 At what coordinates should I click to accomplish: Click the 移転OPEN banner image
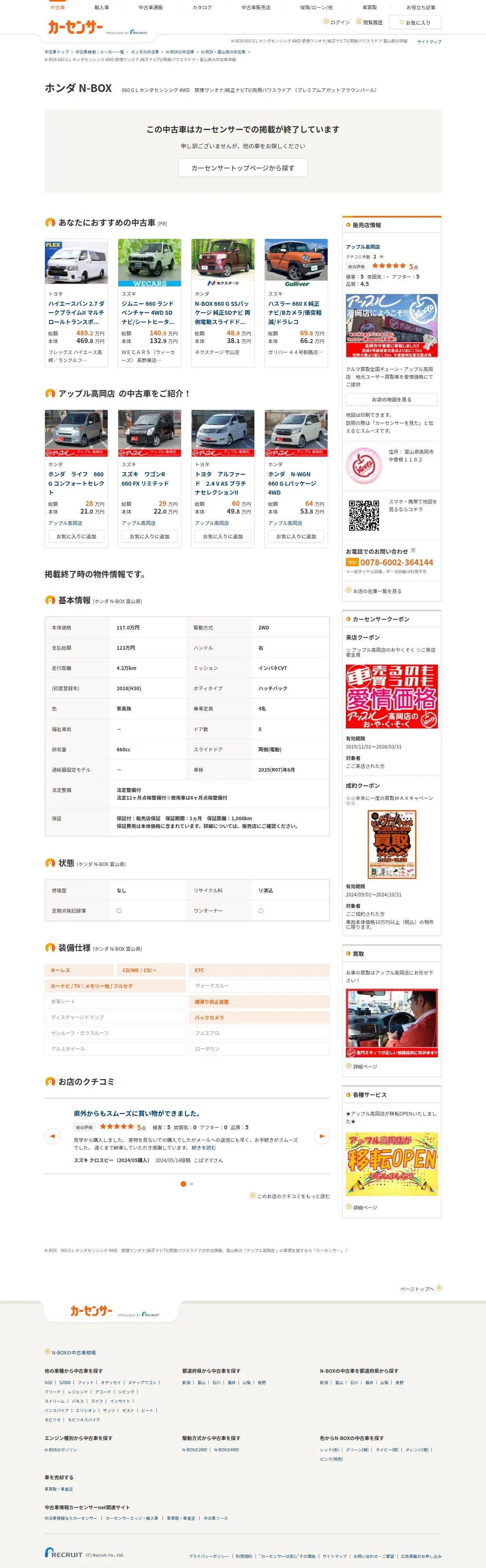pyautogui.click(x=392, y=1164)
